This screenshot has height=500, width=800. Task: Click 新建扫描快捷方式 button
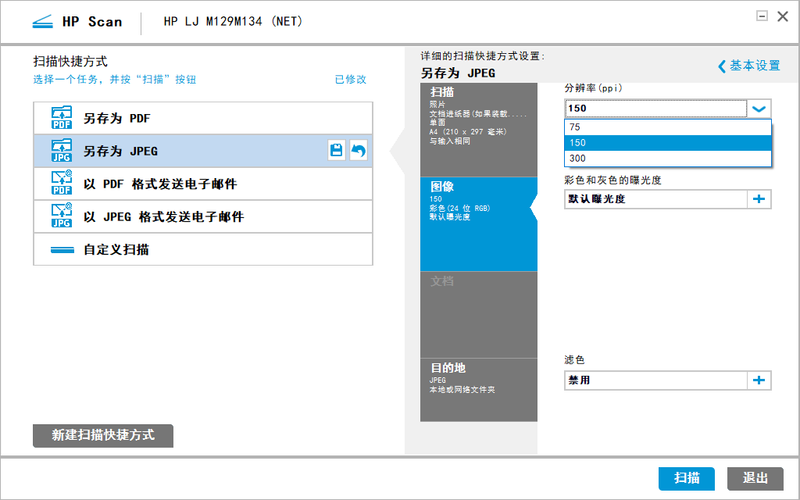click(x=103, y=435)
